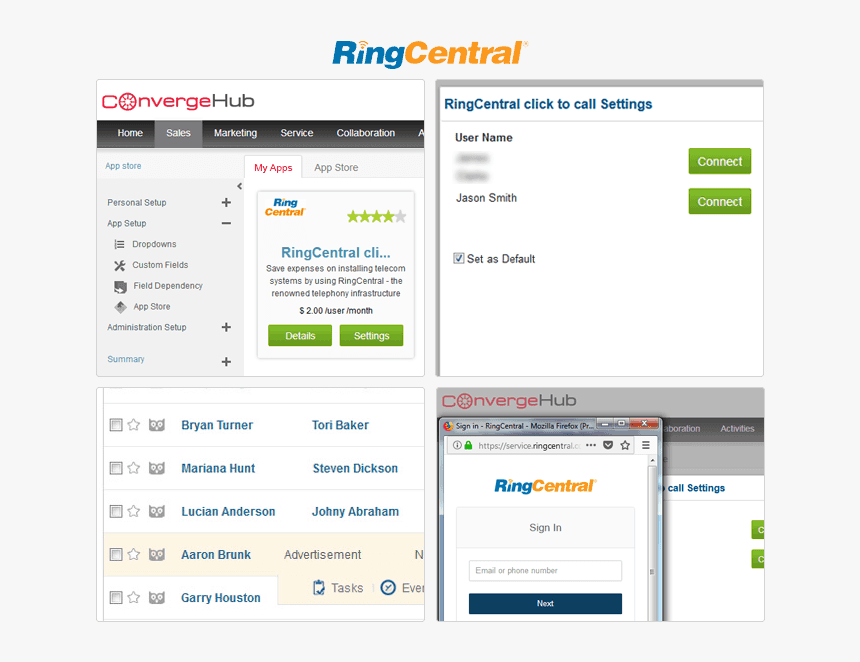Open Activities menu behind Firefox window

(737, 428)
